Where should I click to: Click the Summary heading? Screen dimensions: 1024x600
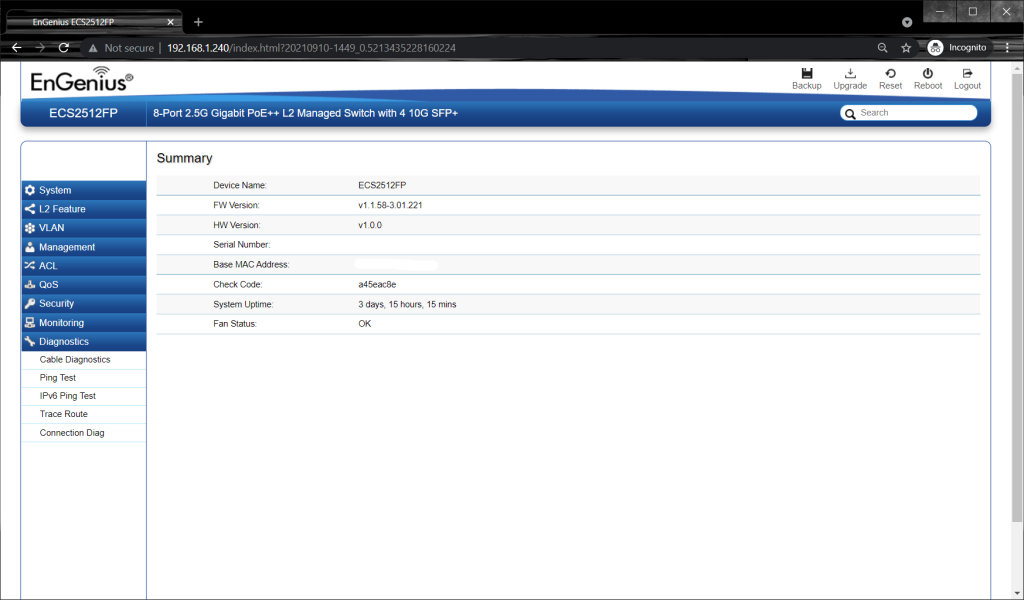coord(184,158)
